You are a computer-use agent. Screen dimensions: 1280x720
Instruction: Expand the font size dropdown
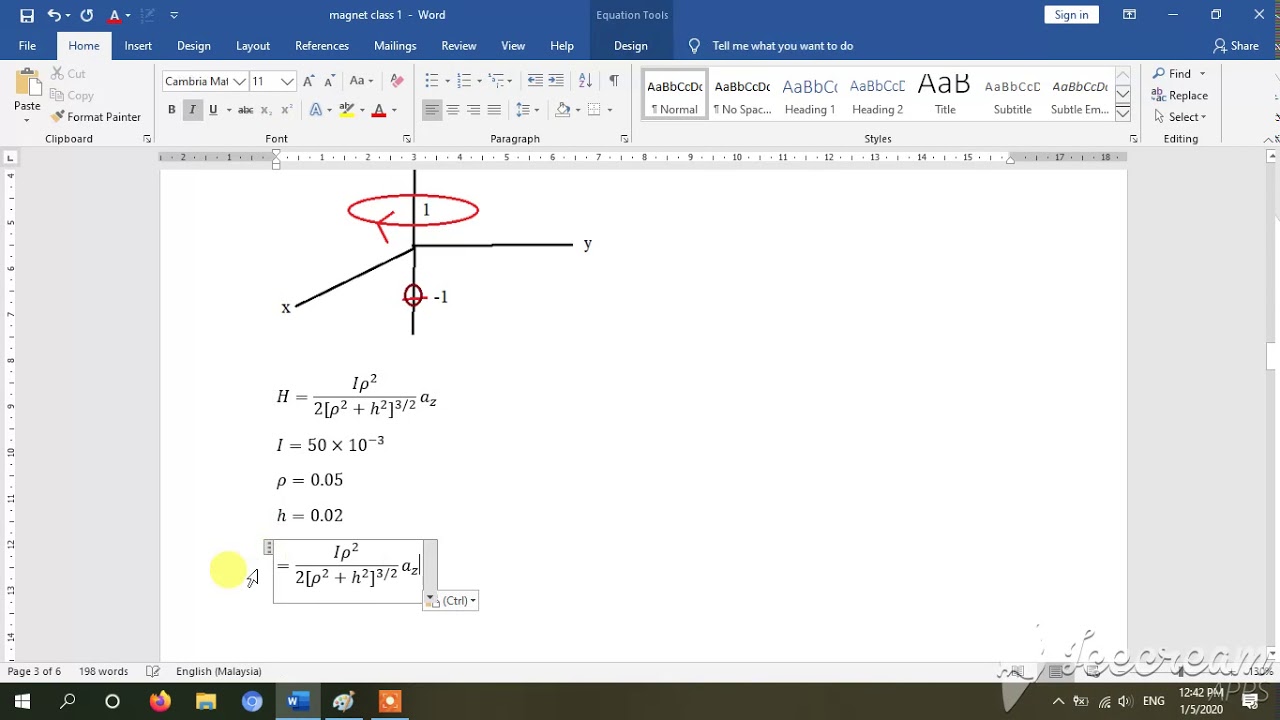point(288,82)
